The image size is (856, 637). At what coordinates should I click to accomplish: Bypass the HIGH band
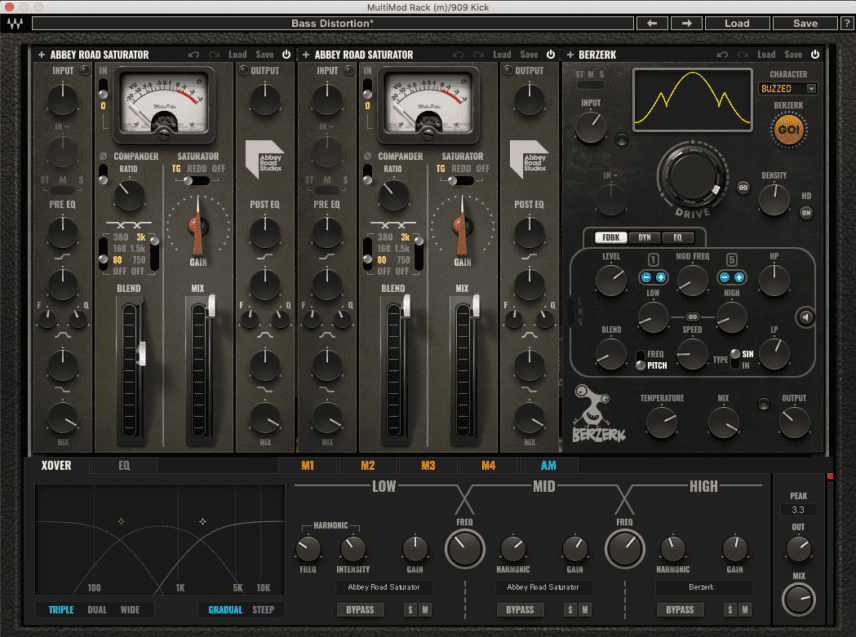[680, 610]
